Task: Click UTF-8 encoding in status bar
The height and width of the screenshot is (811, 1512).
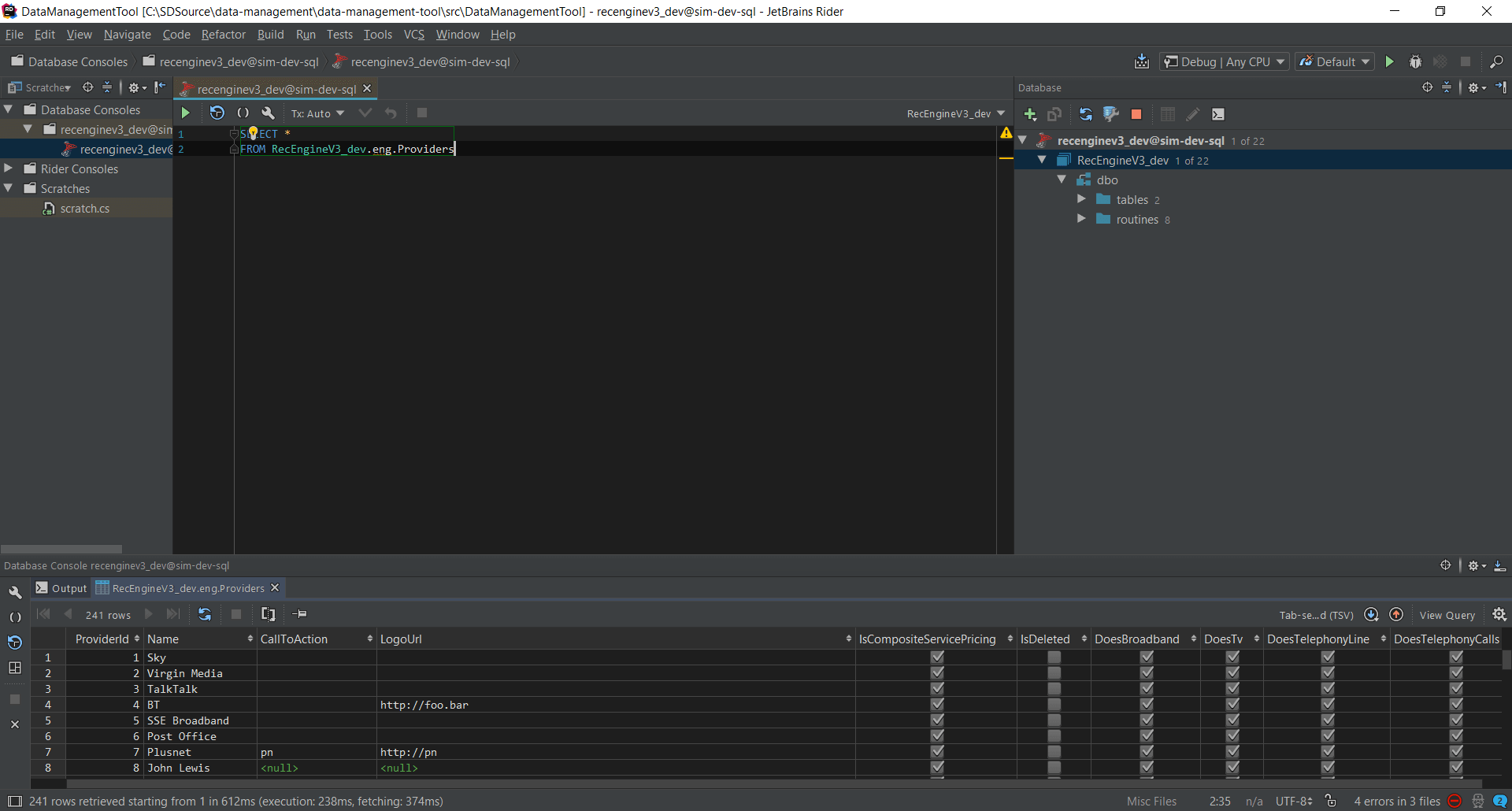Action: [x=1294, y=801]
